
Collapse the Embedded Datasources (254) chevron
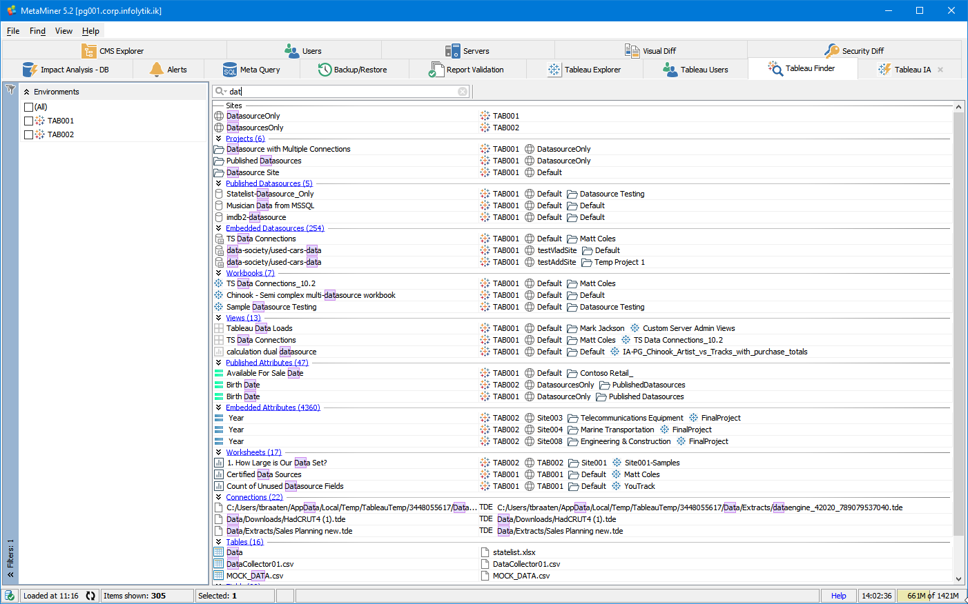coord(219,228)
